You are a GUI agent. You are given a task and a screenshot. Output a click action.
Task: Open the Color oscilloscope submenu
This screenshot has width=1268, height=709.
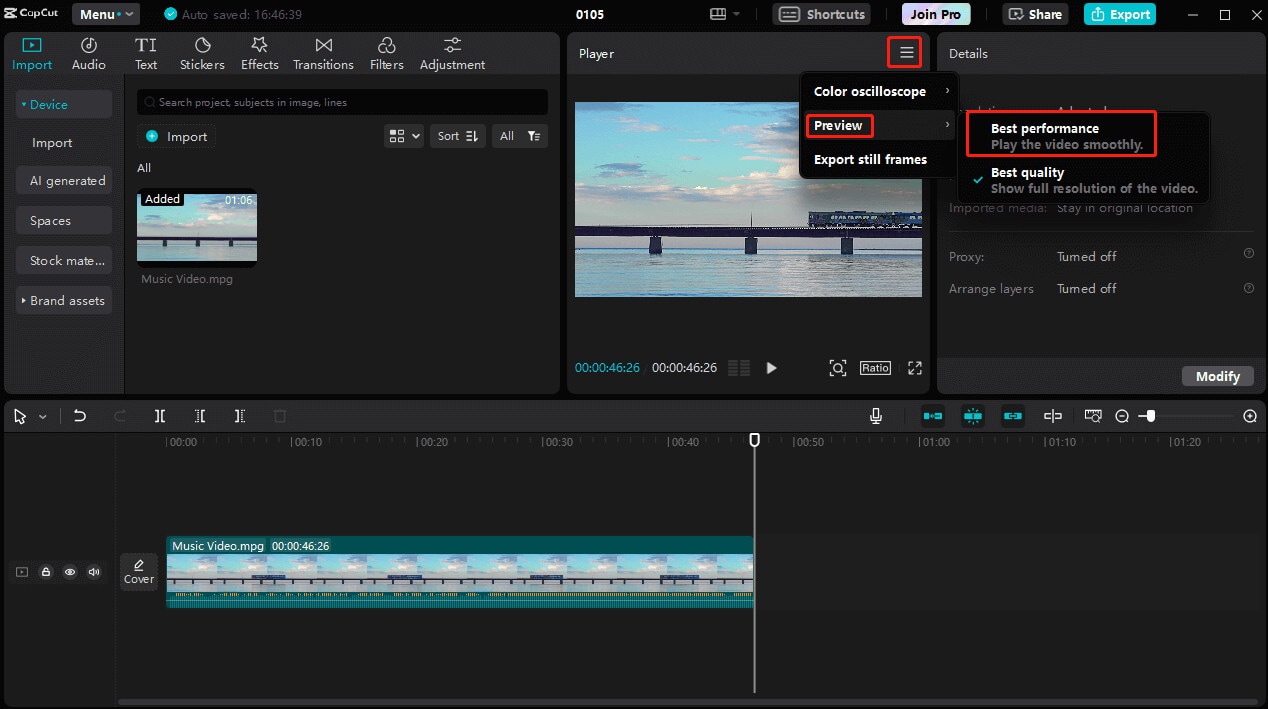tap(879, 91)
